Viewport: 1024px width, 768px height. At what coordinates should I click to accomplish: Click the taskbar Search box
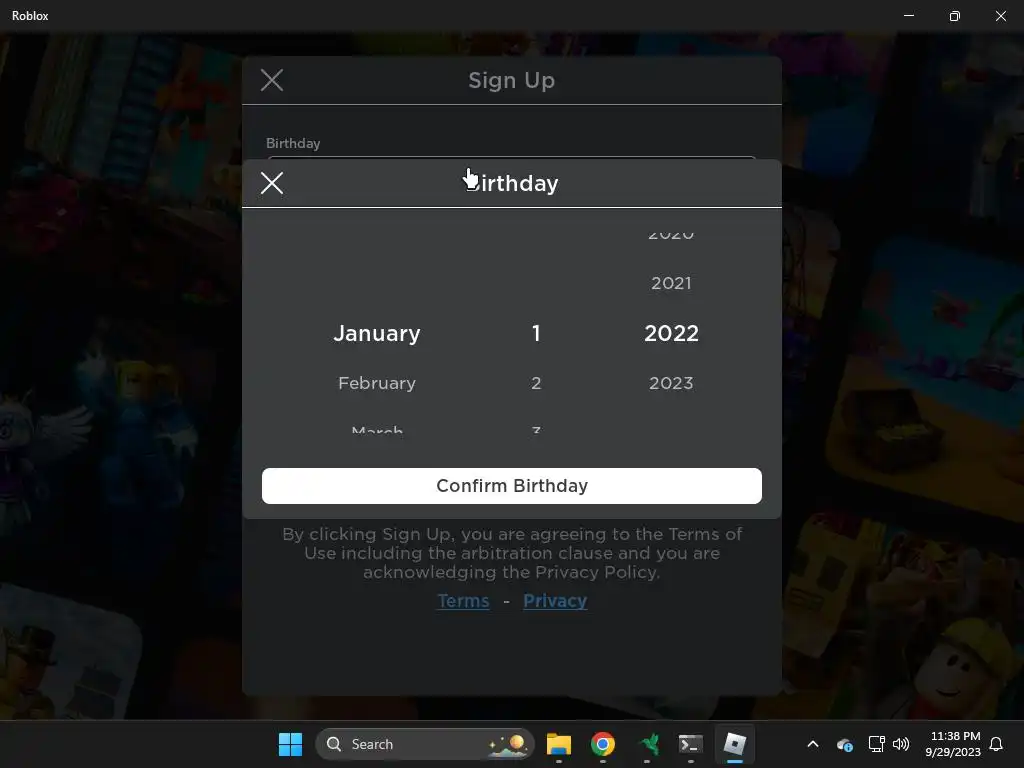pyautogui.click(x=424, y=744)
